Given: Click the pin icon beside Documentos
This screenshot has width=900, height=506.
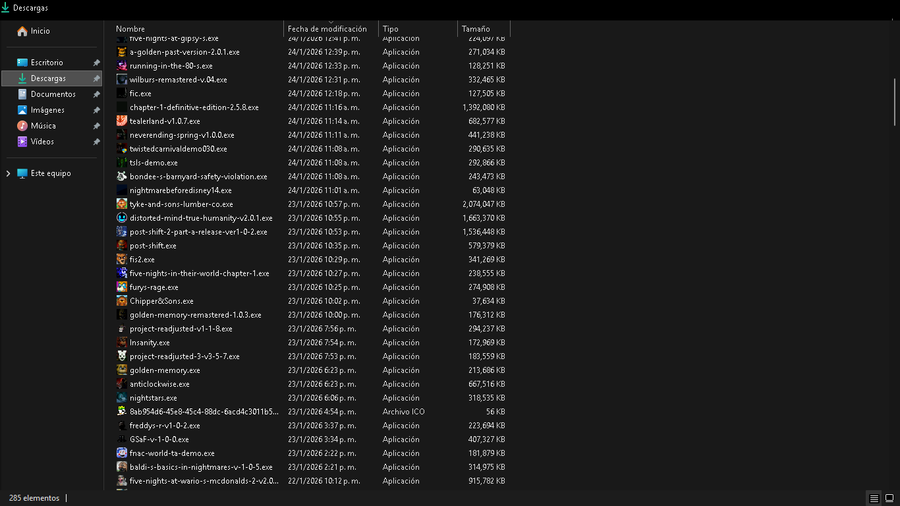Looking at the screenshot, I should tap(96, 94).
